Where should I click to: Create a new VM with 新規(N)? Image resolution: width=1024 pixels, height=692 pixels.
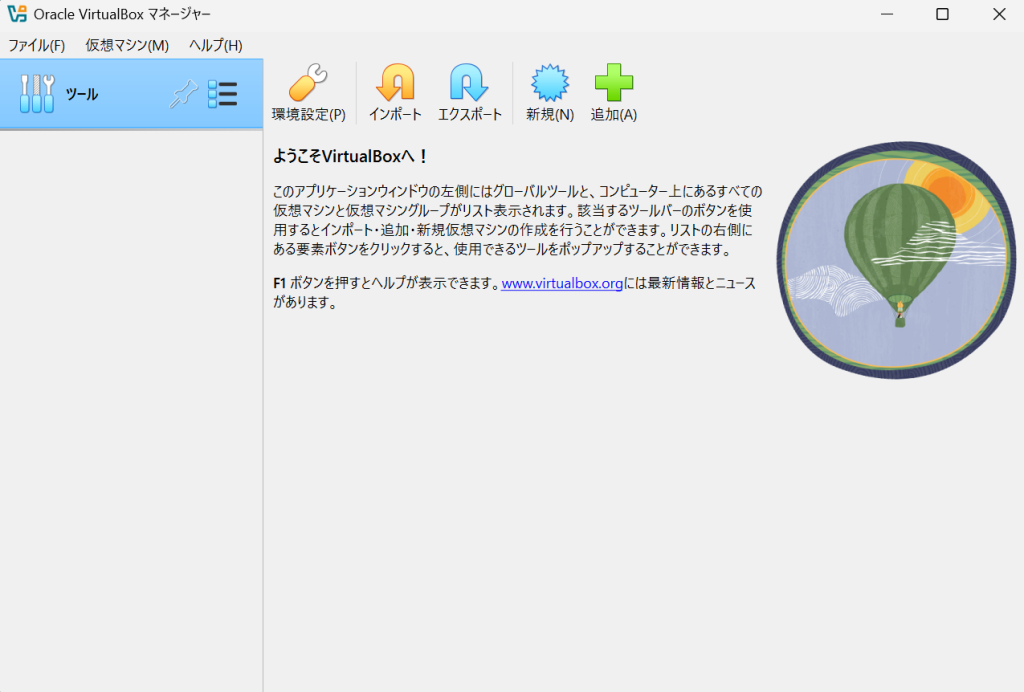click(x=550, y=93)
